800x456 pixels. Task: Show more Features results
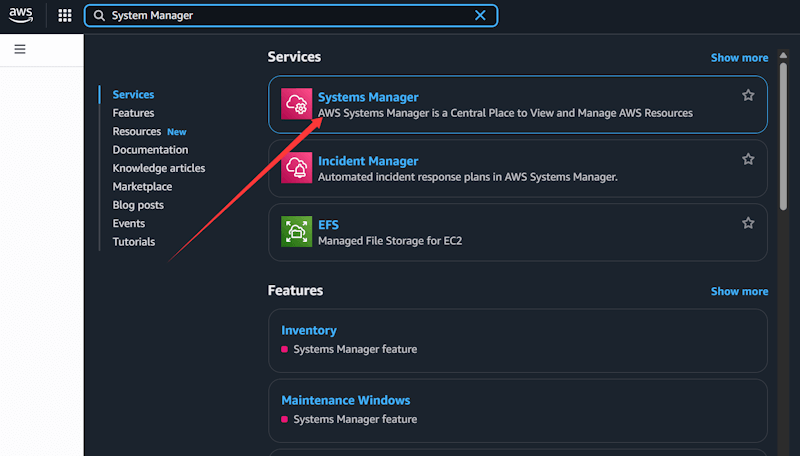click(x=739, y=291)
